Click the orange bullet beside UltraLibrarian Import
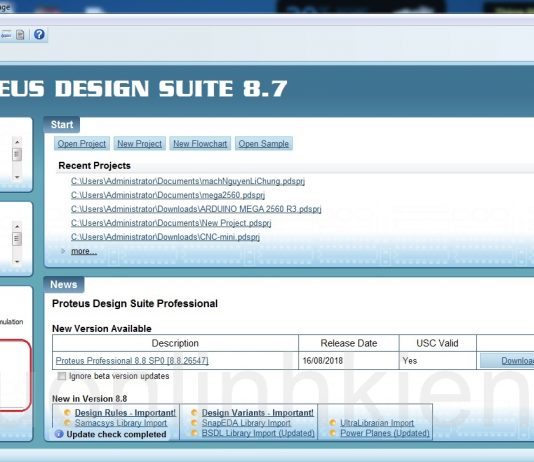 333,423
